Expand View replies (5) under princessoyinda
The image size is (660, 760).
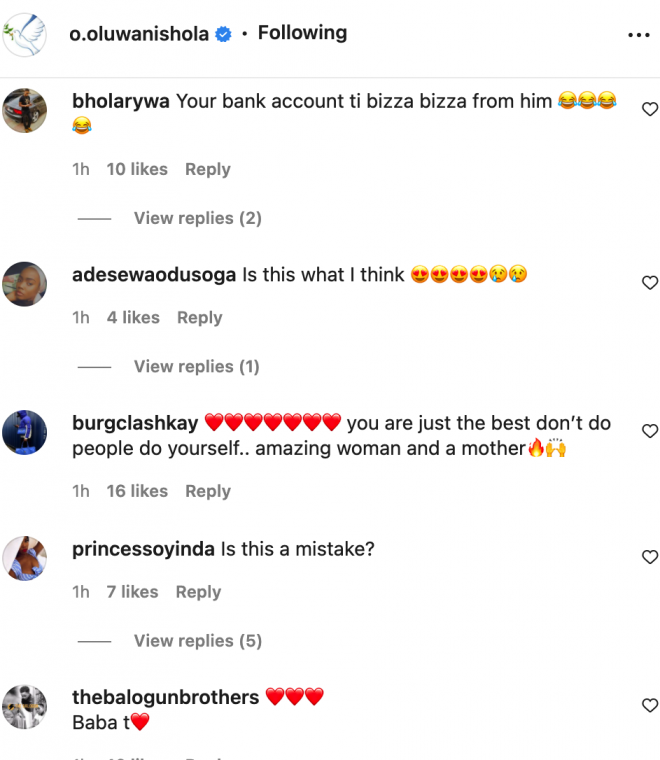pos(197,640)
